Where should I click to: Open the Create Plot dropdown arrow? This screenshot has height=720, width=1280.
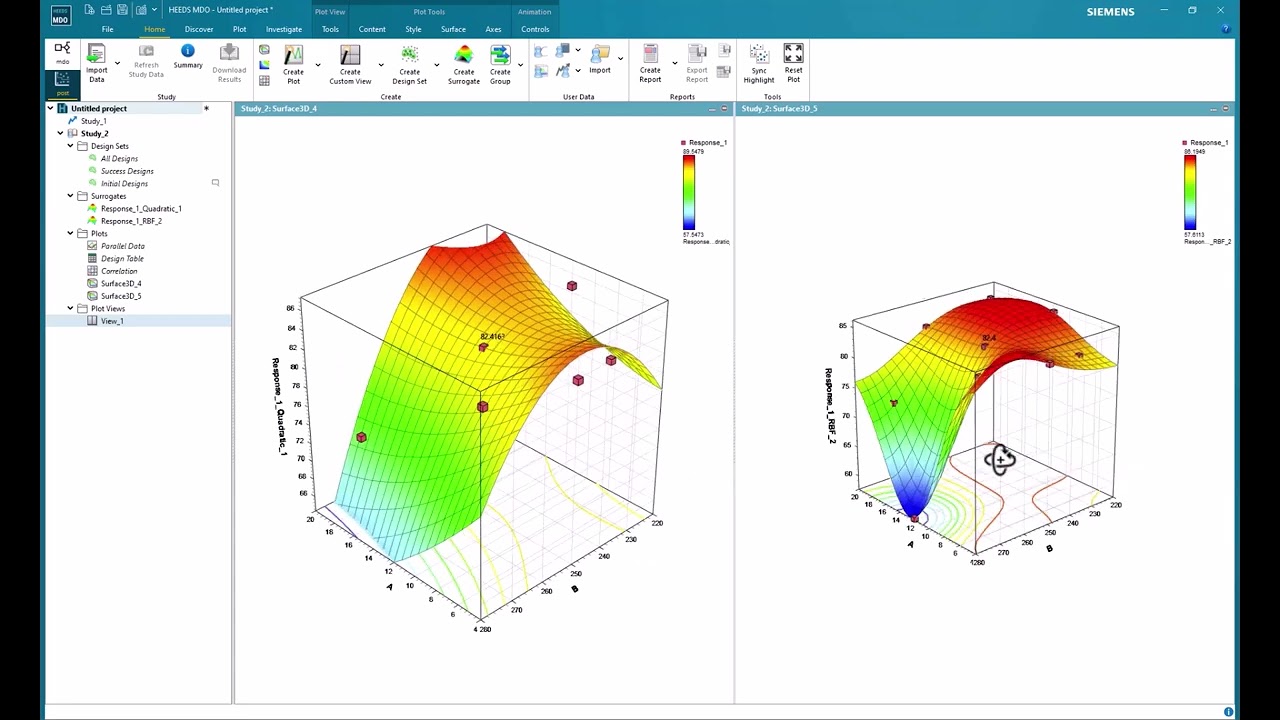pyautogui.click(x=318, y=66)
